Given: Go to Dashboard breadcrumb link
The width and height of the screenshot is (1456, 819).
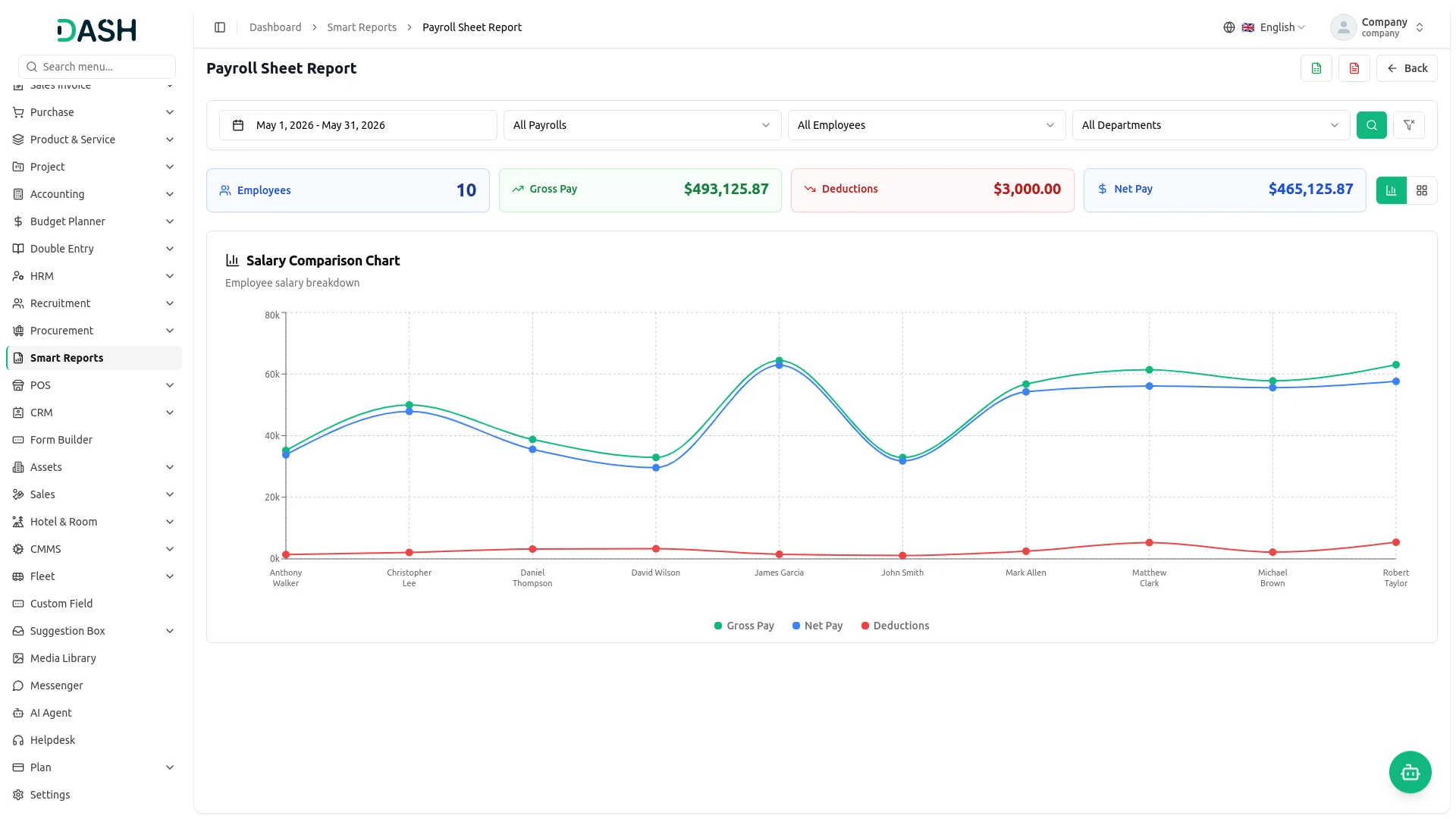Looking at the screenshot, I should coord(275,27).
